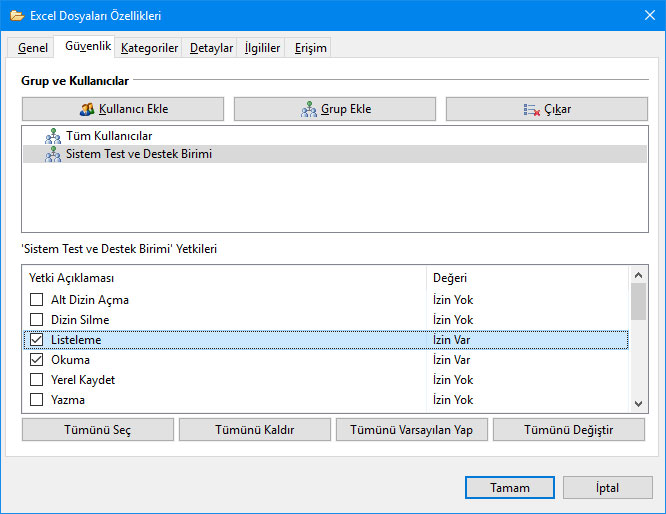Check the Dizin Silme permission box
Image resolution: width=666 pixels, height=514 pixels.
36,320
